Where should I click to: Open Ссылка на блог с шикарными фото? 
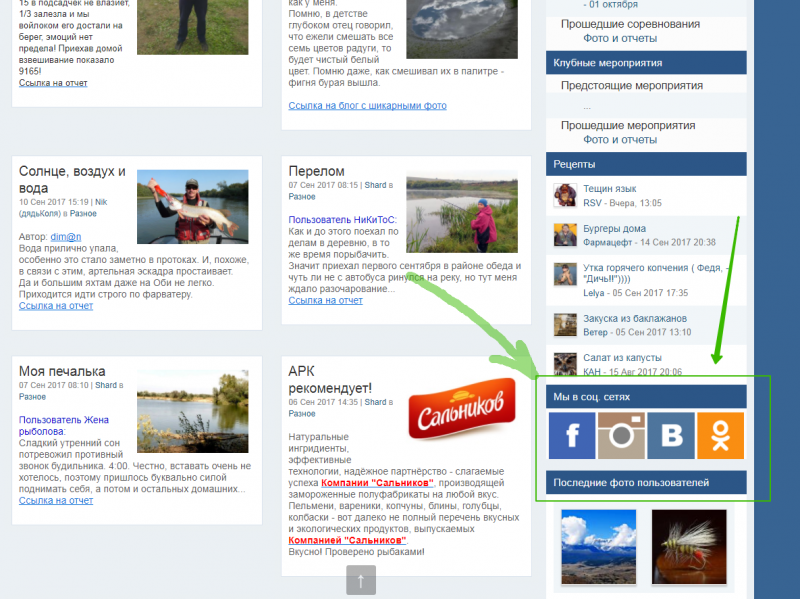(367, 105)
